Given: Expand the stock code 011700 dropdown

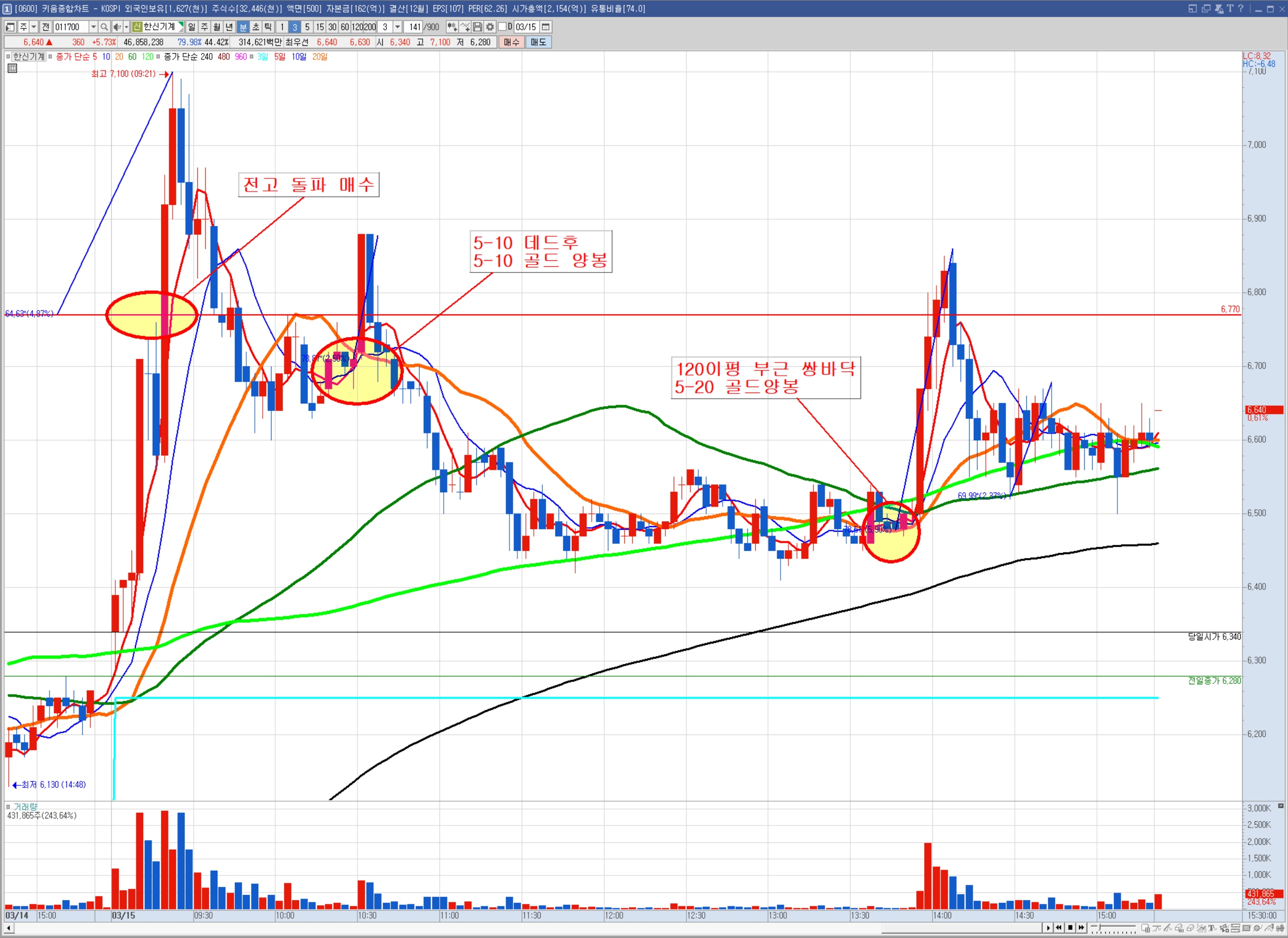Looking at the screenshot, I should 93,27.
